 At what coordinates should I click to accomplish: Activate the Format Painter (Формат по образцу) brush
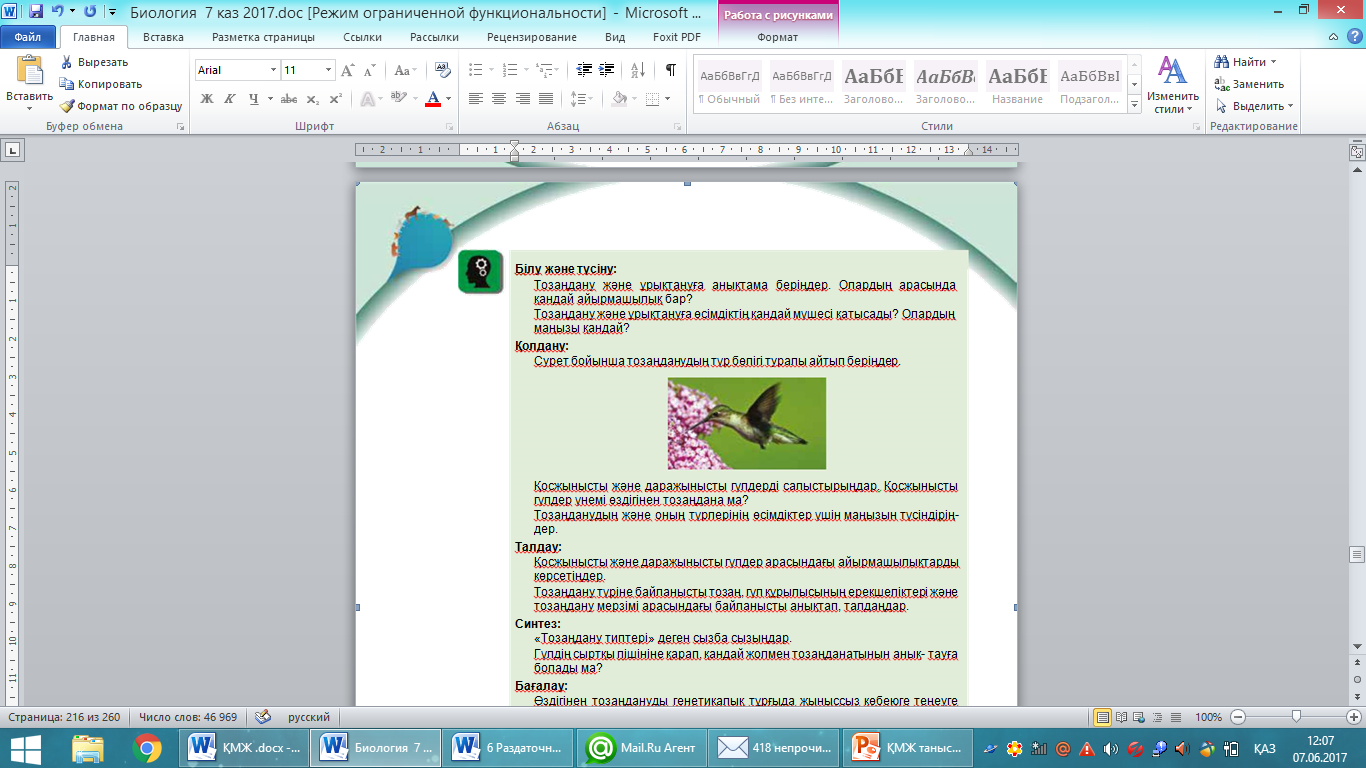point(67,106)
